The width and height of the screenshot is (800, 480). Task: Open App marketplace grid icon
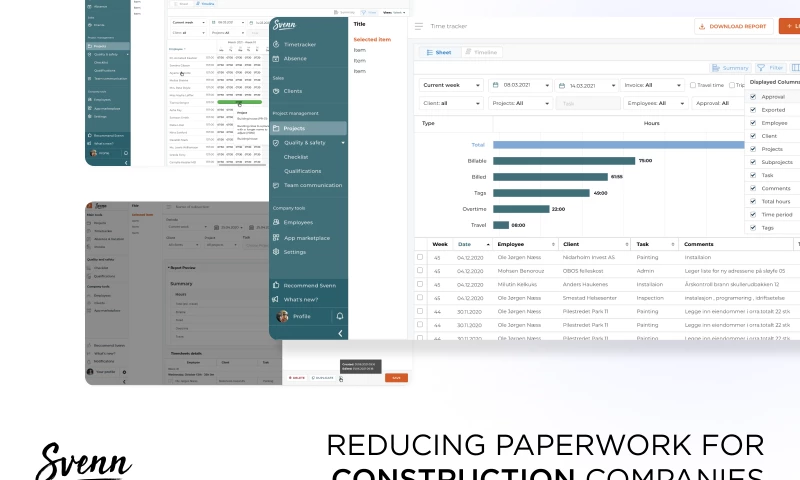click(x=276, y=238)
